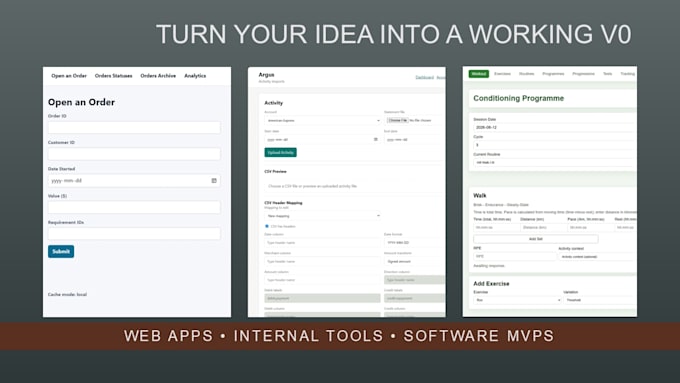Click the Session Date field
The height and width of the screenshot is (383, 680).
tap(555, 128)
